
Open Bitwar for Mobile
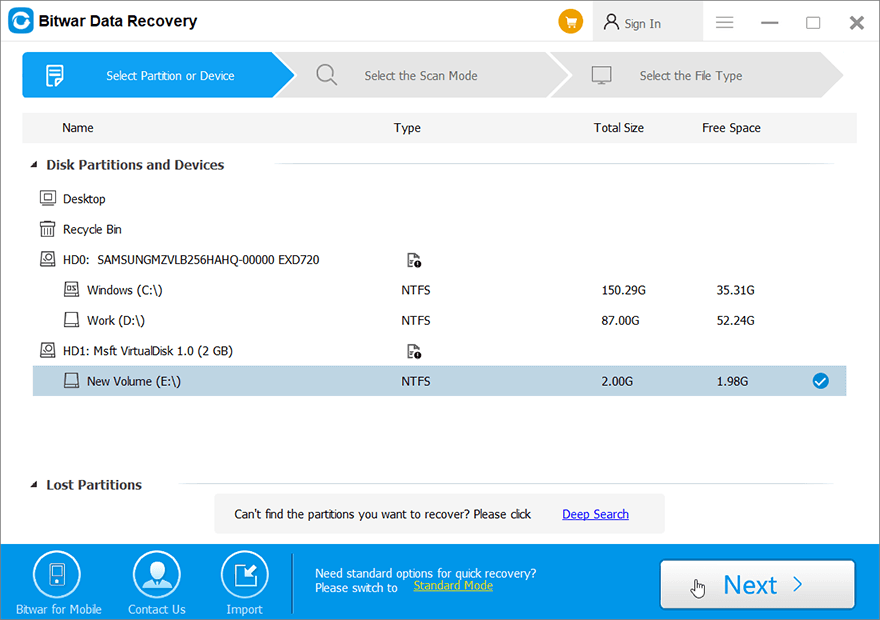tap(56, 576)
